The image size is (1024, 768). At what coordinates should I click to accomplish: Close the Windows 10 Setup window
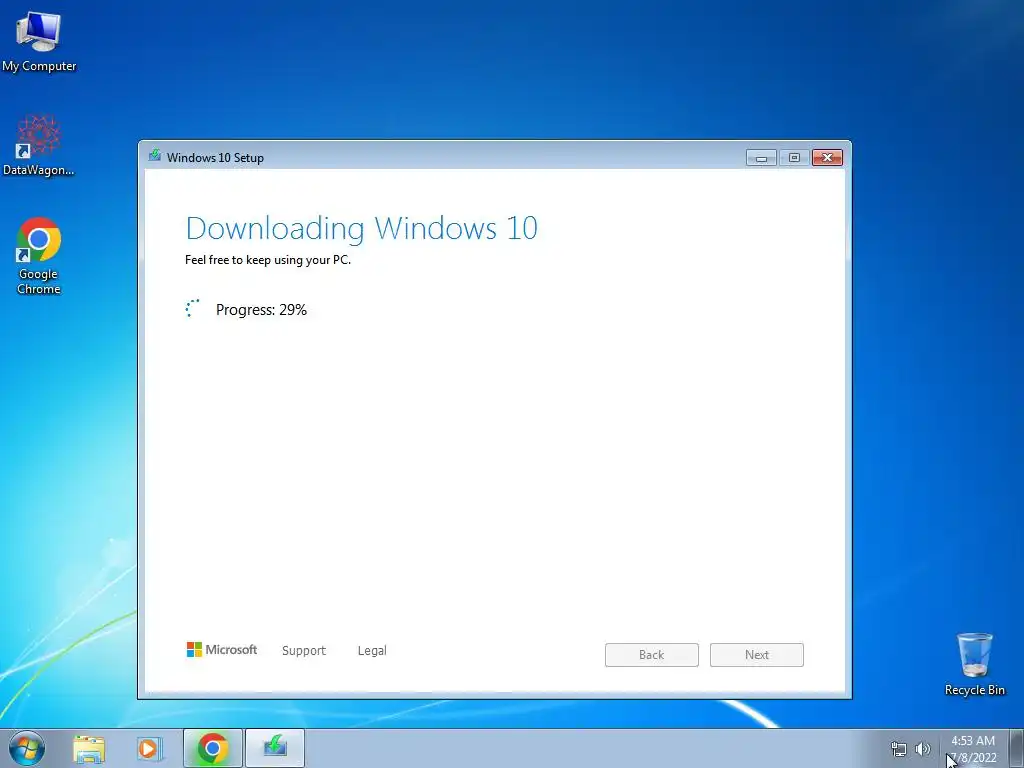827,157
